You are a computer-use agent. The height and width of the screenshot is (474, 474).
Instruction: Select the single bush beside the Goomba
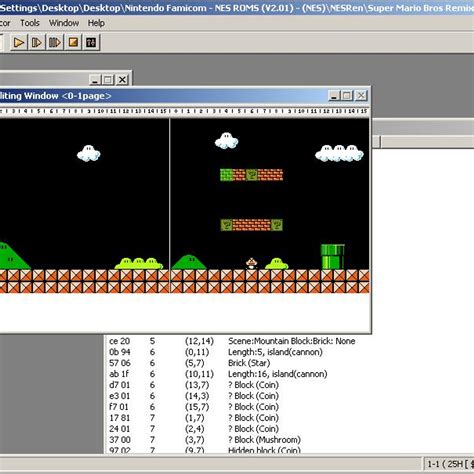[x=277, y=263]
